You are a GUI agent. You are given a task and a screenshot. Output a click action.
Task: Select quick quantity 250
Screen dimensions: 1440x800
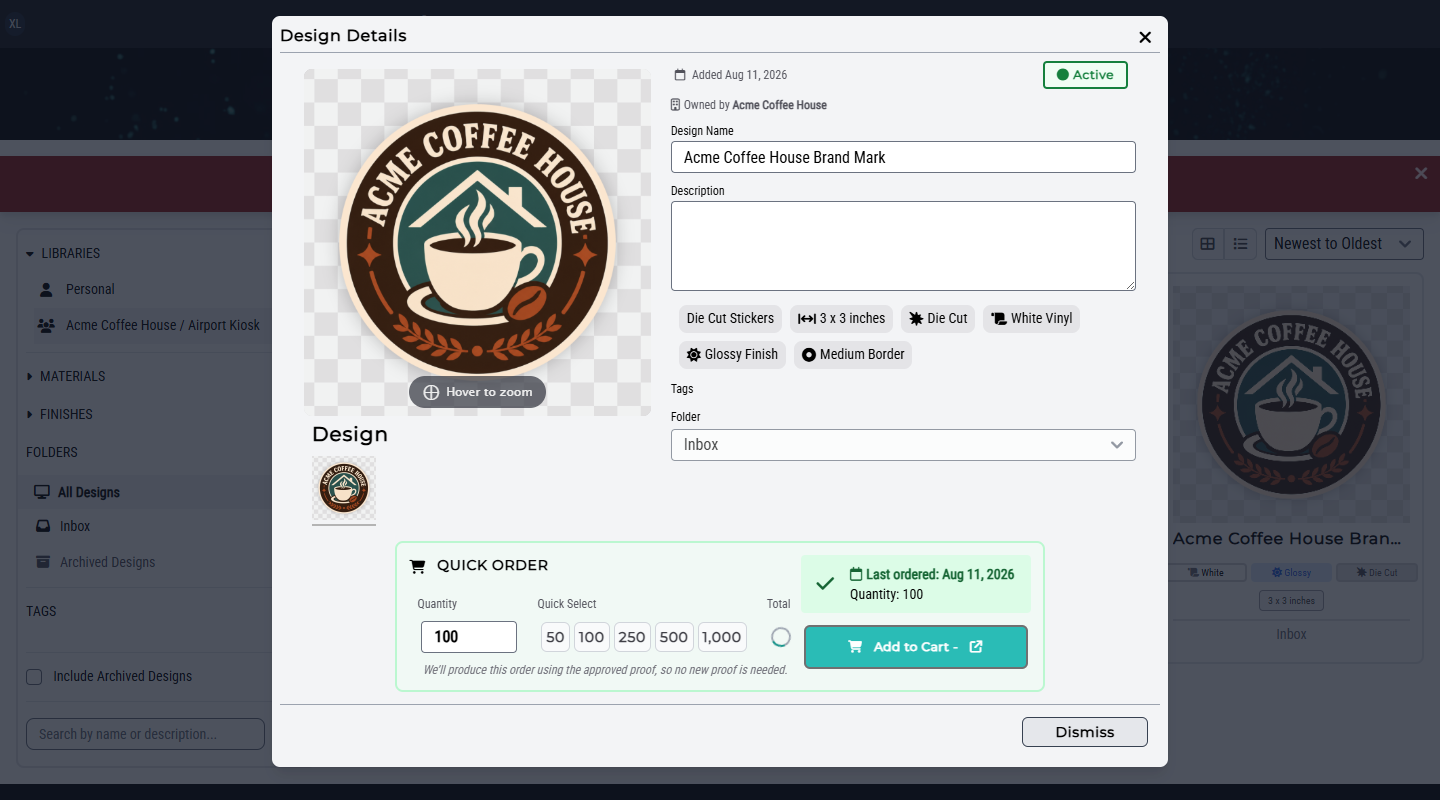pyautogui.click(x=632, y=637)
